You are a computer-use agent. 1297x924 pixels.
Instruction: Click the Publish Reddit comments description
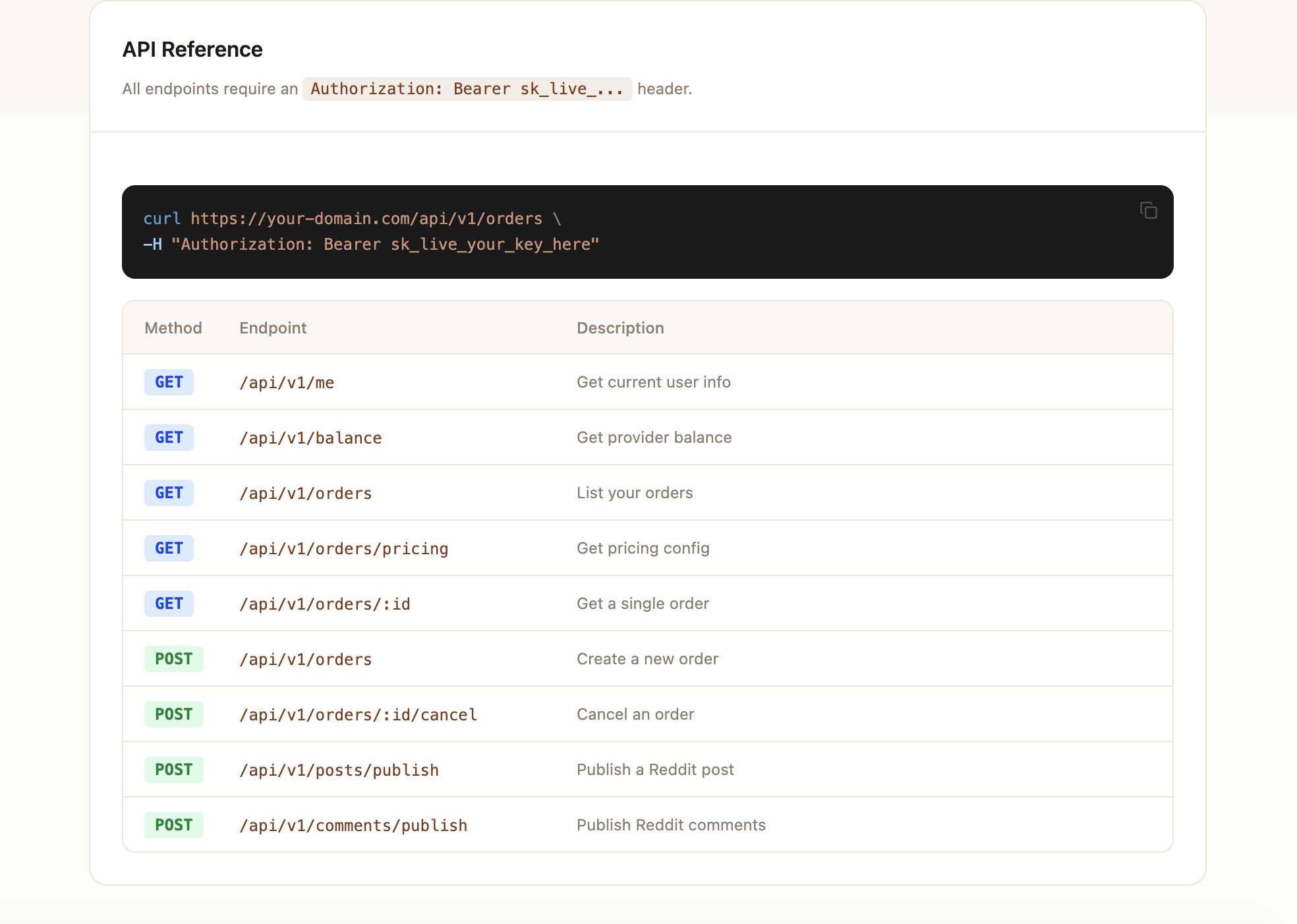pos(671,825)
